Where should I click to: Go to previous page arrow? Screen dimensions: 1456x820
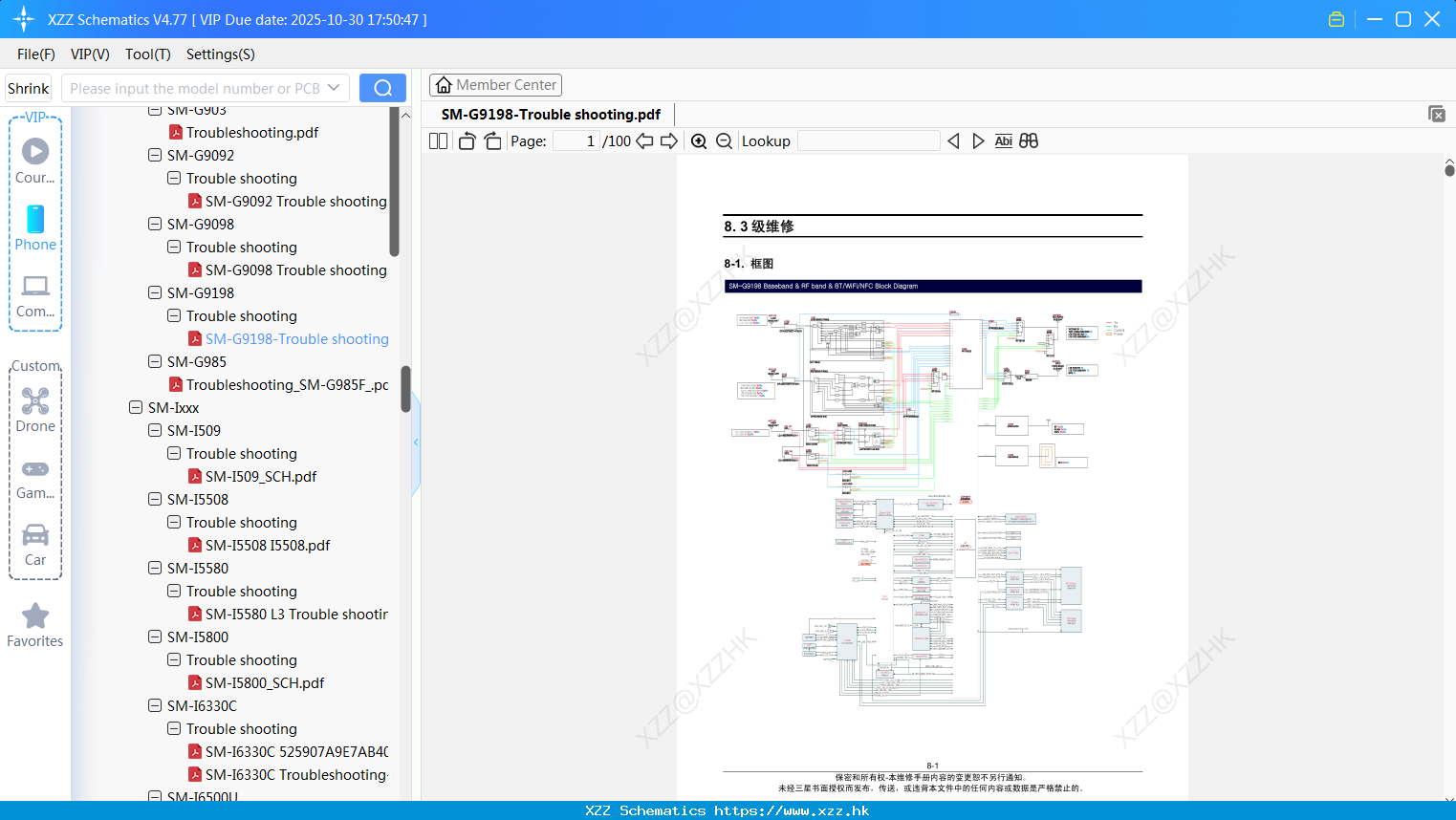coord(644,140)
